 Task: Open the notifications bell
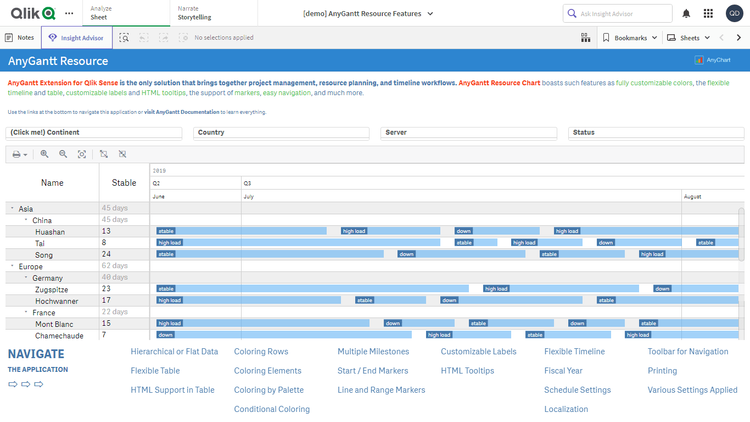click(686, 14)
